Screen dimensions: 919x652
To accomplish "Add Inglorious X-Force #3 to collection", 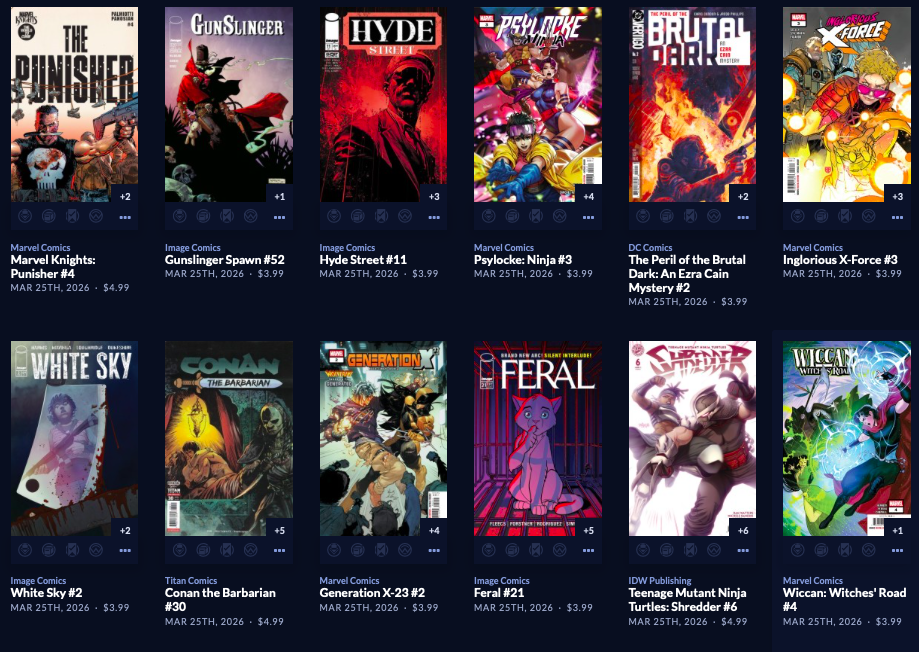I will 821,216.
